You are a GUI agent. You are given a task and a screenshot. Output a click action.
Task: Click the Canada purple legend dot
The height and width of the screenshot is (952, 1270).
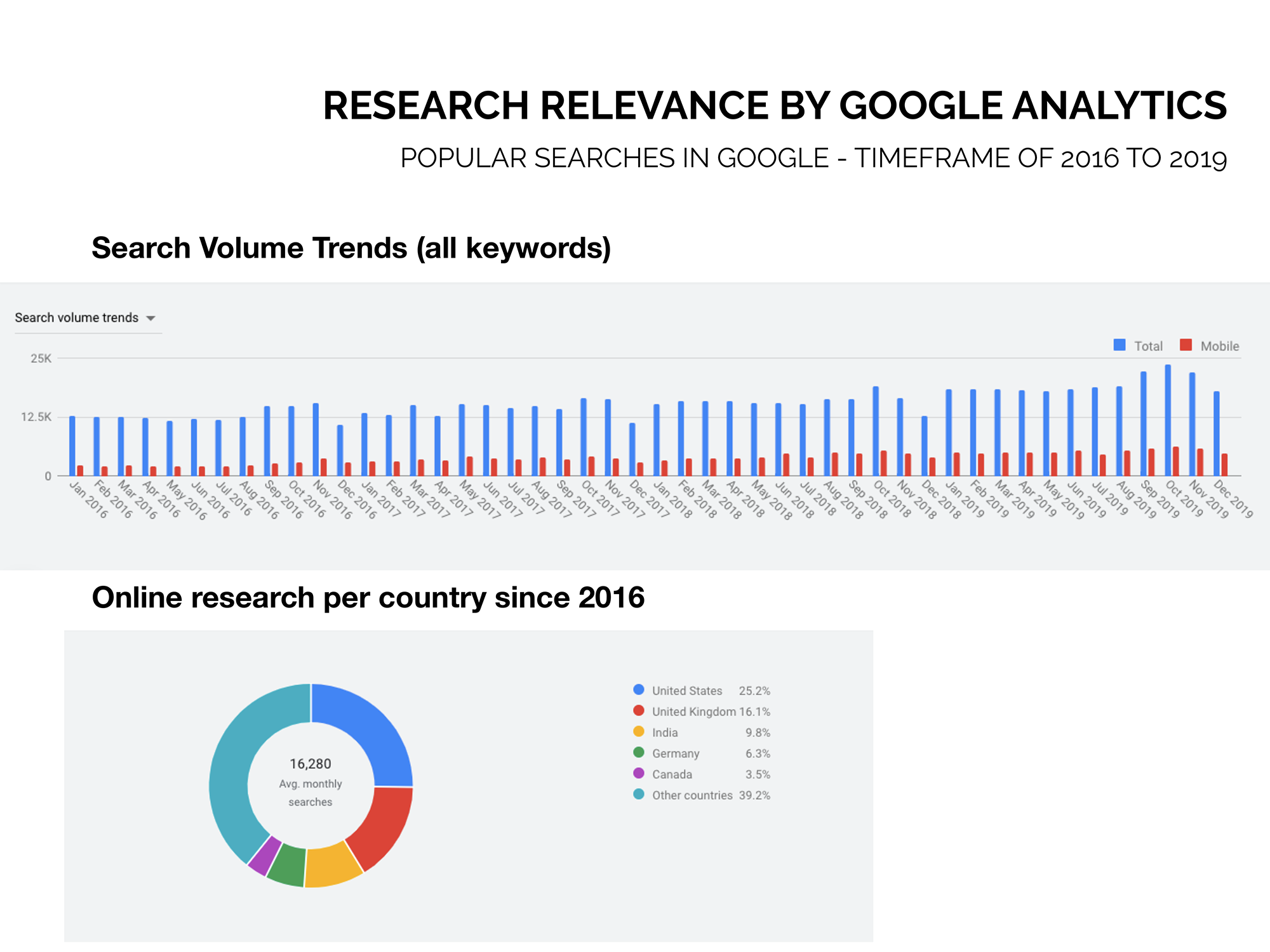[x=639, y=774]
